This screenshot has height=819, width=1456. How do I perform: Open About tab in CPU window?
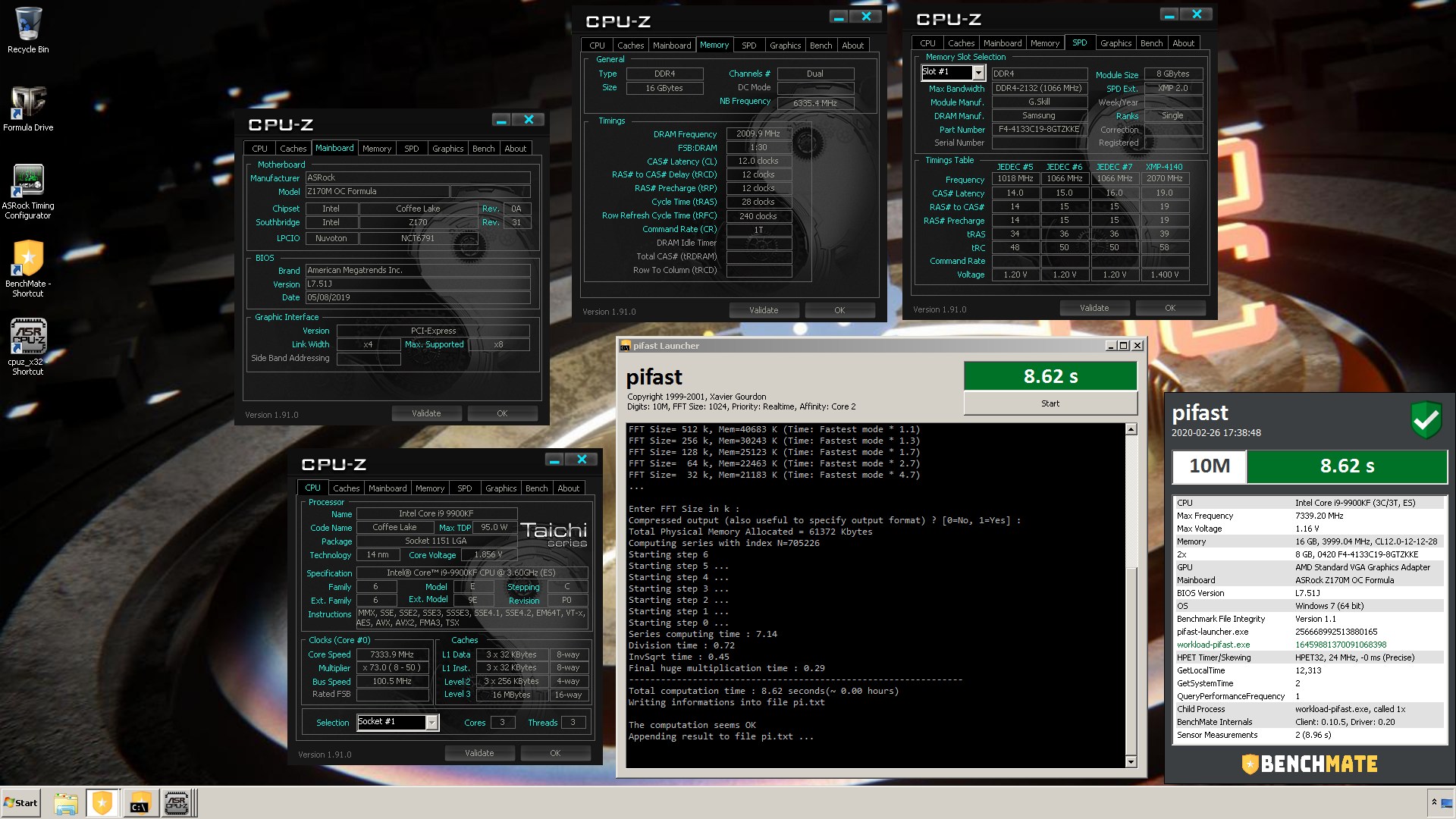point(568,488)
